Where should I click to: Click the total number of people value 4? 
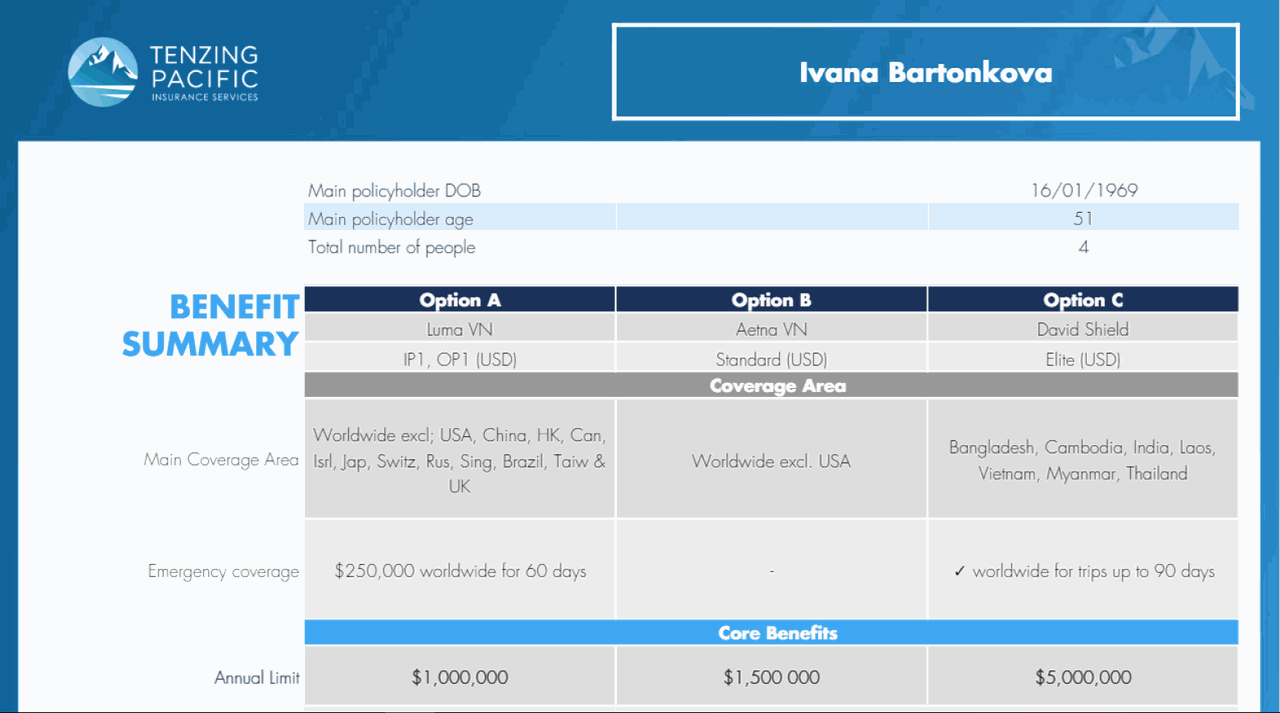1083,247
